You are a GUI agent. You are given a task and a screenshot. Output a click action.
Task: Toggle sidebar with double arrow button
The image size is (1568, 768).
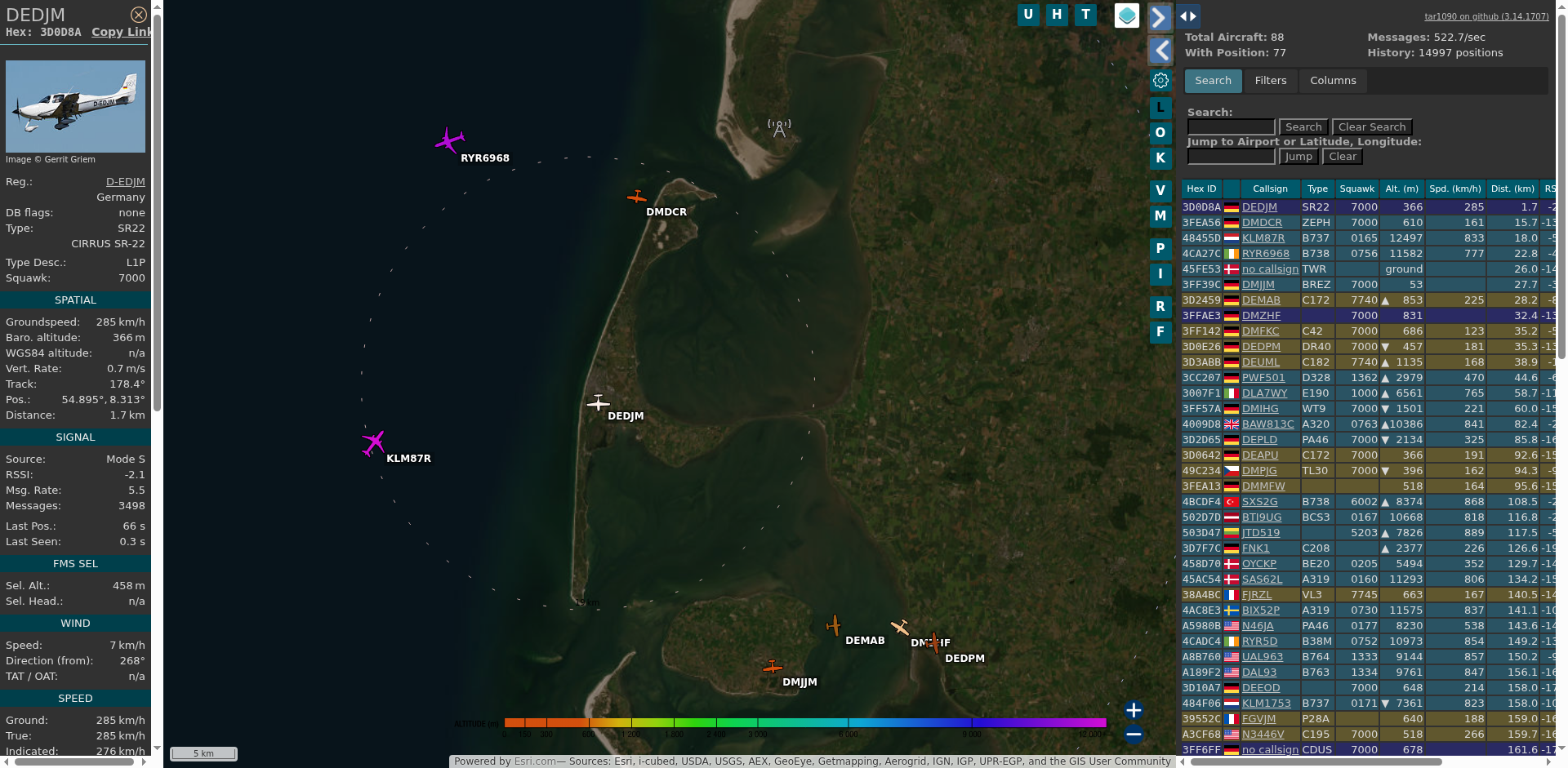(1188, 16)
